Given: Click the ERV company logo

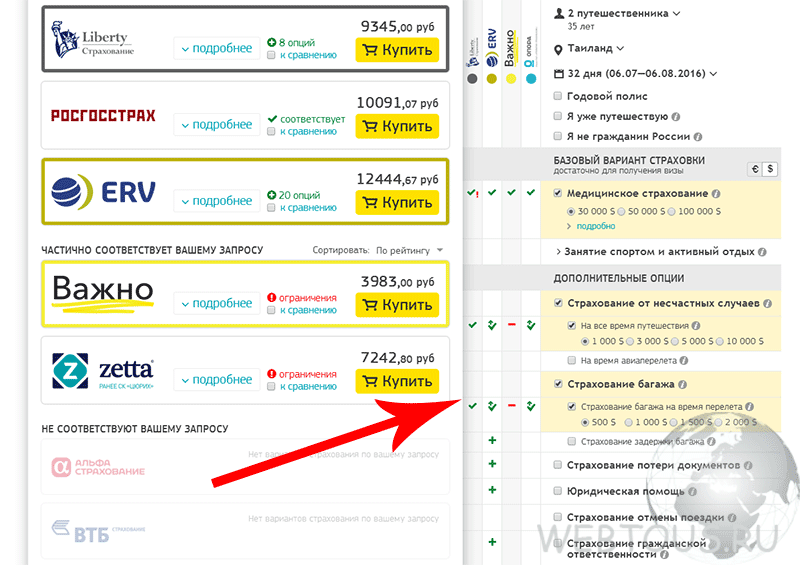Looking at the screenshot, I should pyautogui.click(x=104, y=192).
